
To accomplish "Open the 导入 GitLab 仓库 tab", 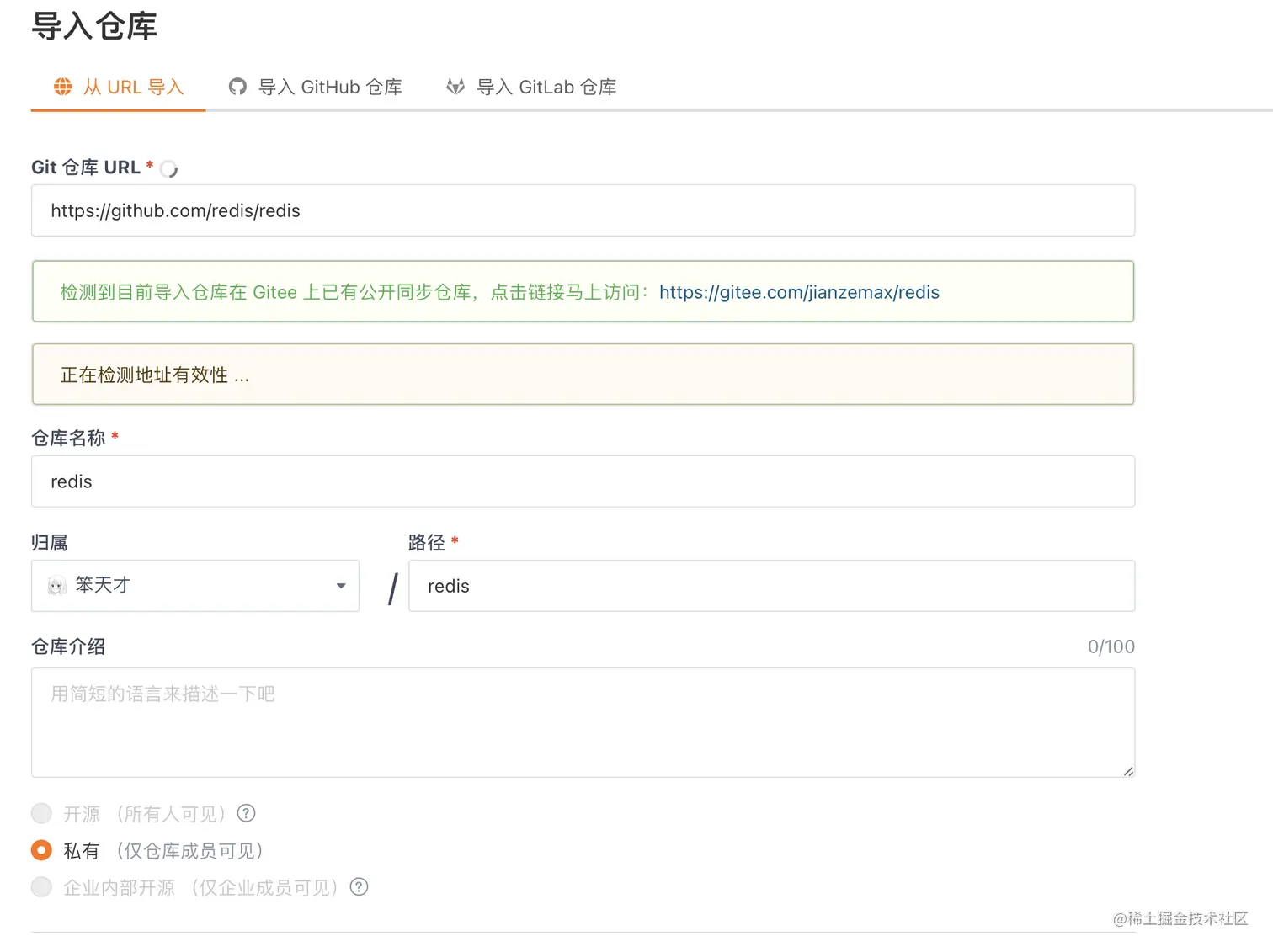I will point(531,87).
